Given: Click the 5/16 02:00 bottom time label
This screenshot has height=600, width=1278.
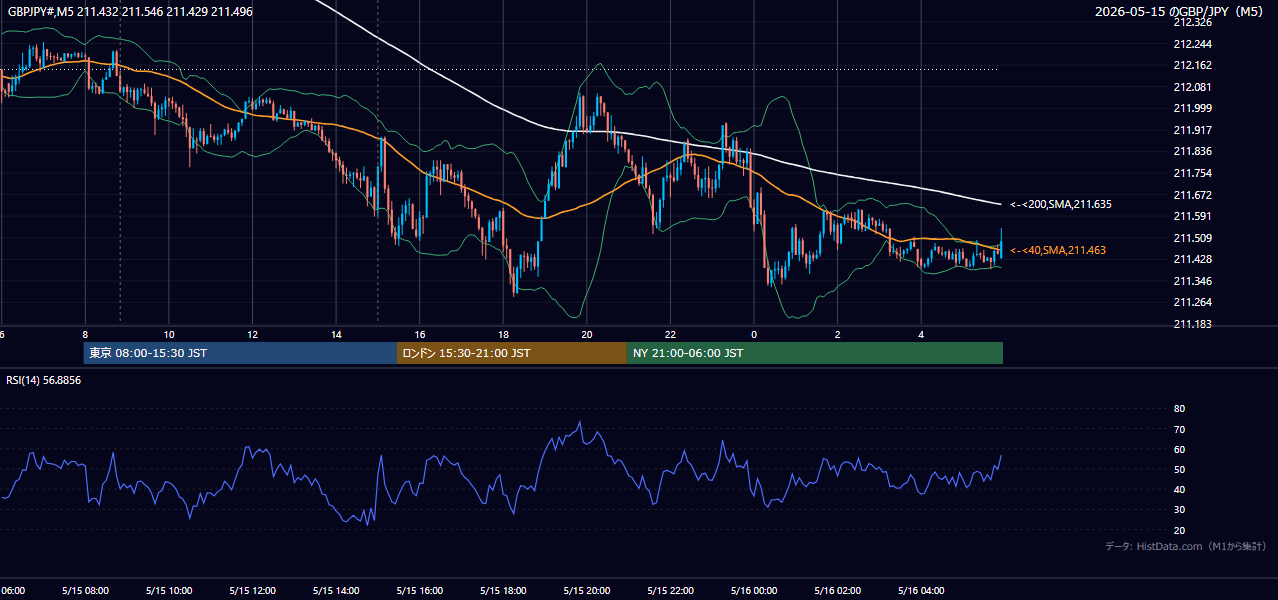Looking at the screenshot, I should click(837, 590).
